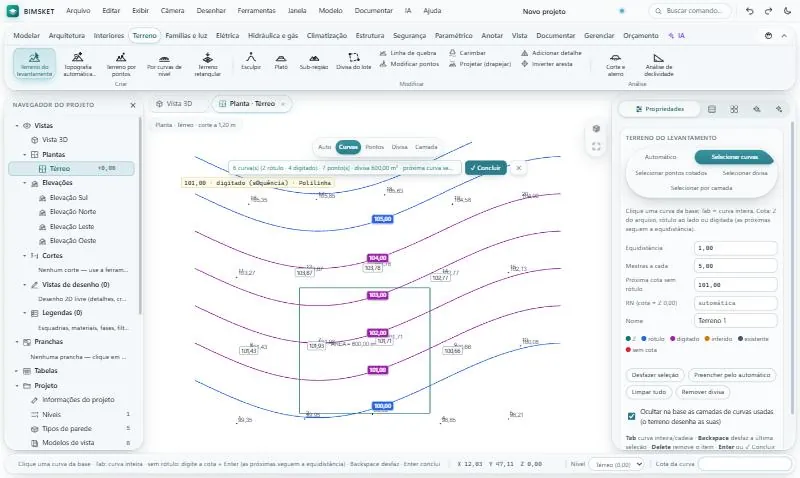The height and width of the screenshot is (478, 800).
Task: Select Projetar (drapejar) tool
Action: coord(480,64)
